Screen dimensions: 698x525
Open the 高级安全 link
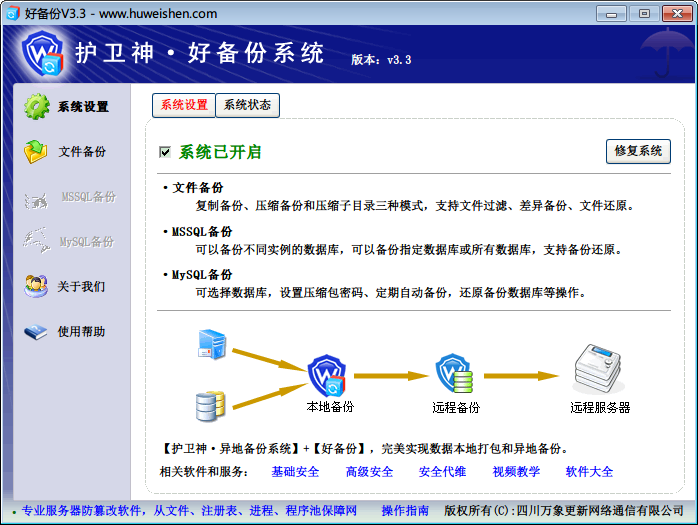pos(369,472)
